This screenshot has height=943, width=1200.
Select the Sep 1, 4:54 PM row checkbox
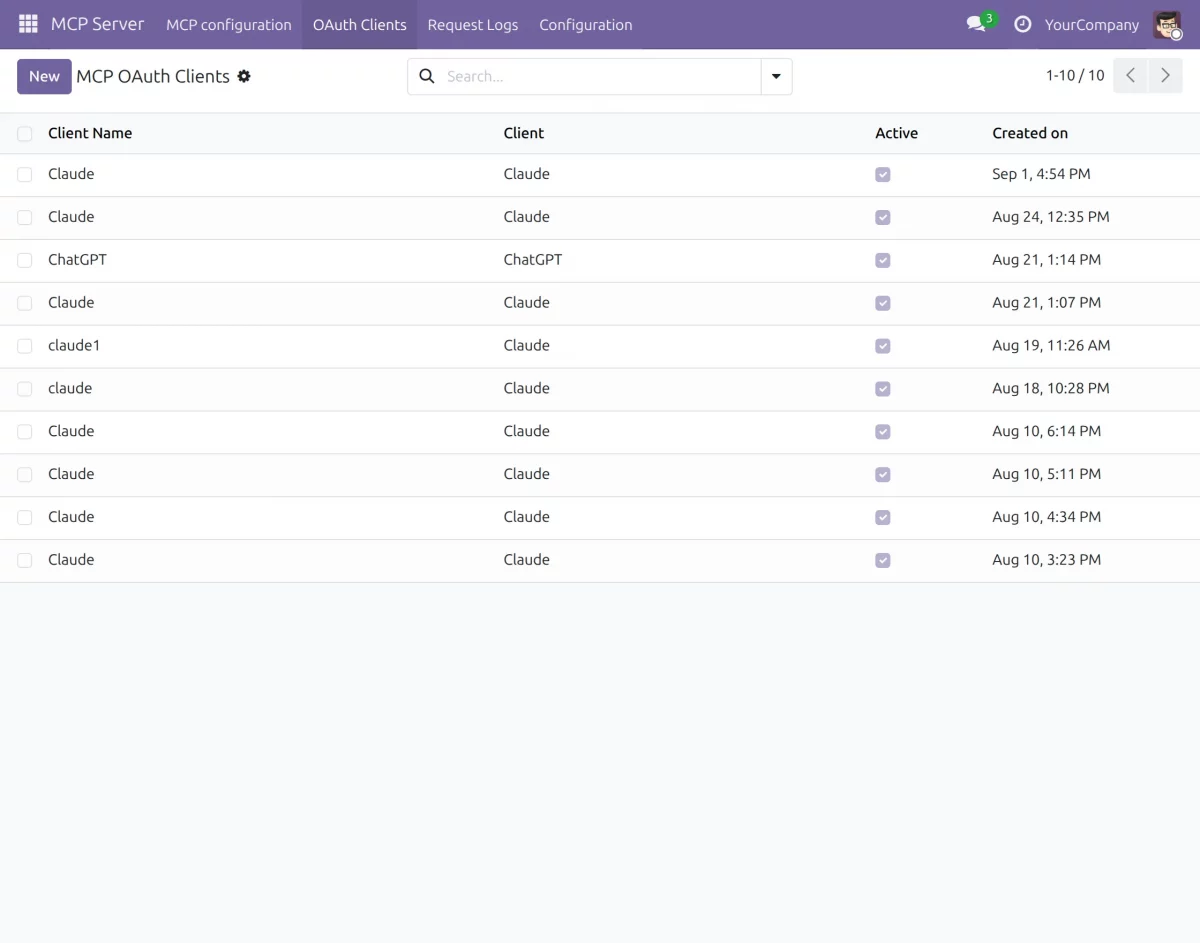(25, 174)
